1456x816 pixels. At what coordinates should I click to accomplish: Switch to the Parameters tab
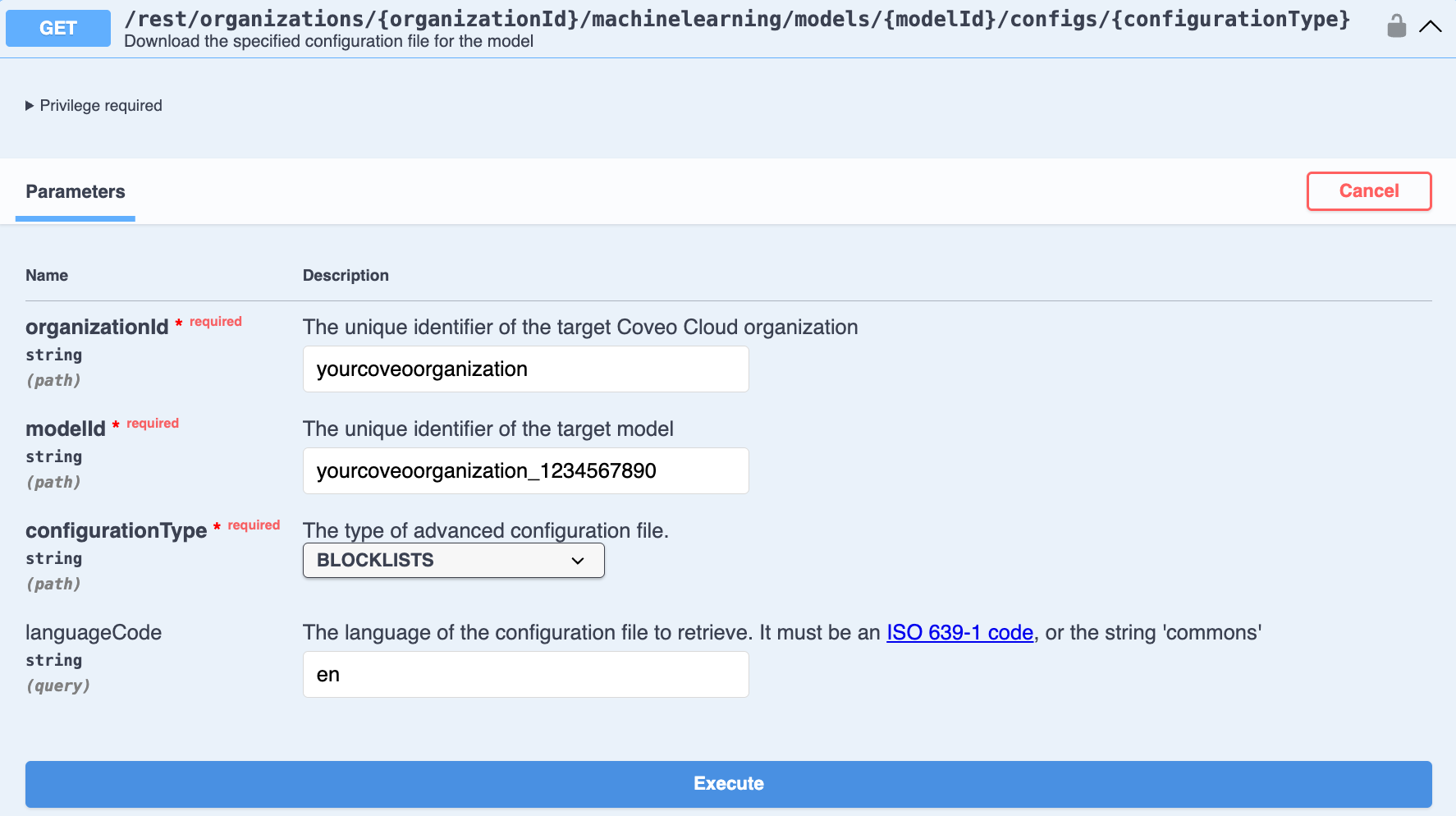point(75,191)
